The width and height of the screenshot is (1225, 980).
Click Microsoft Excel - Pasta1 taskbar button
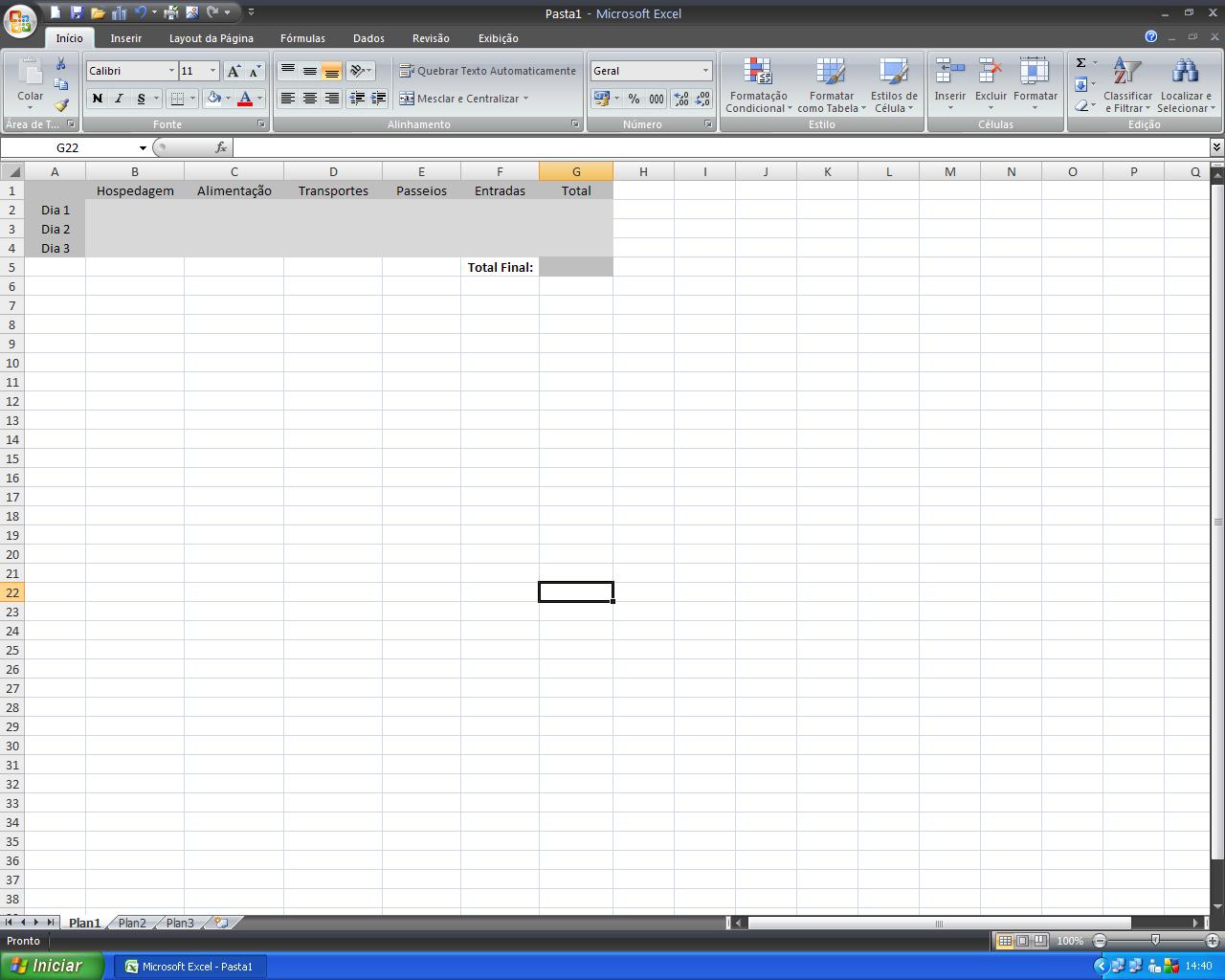point(189,967)
